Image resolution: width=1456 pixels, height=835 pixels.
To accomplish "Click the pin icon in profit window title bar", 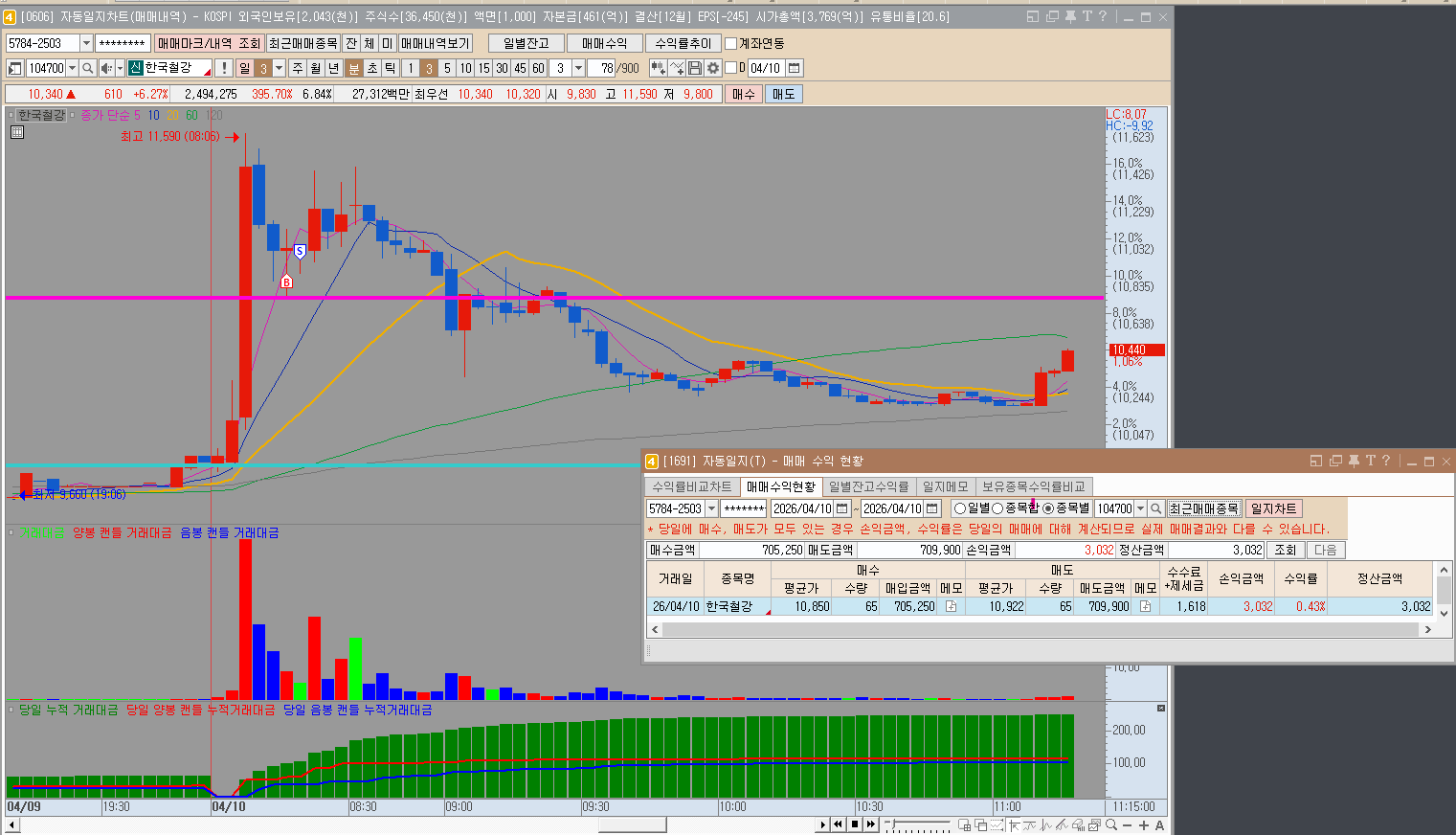I will point(1354,461).
